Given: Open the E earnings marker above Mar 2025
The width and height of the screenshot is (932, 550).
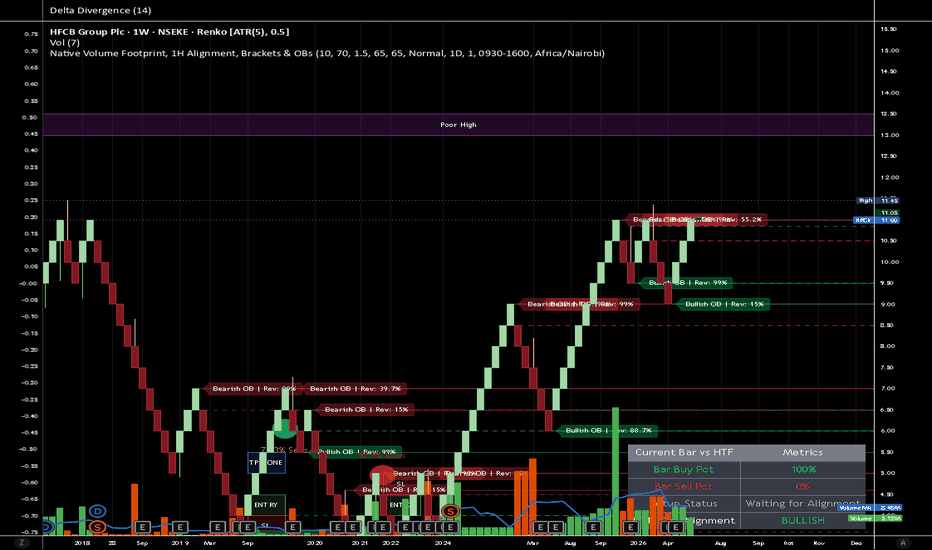Looking at the screenshot, I should tap(540, 527).
